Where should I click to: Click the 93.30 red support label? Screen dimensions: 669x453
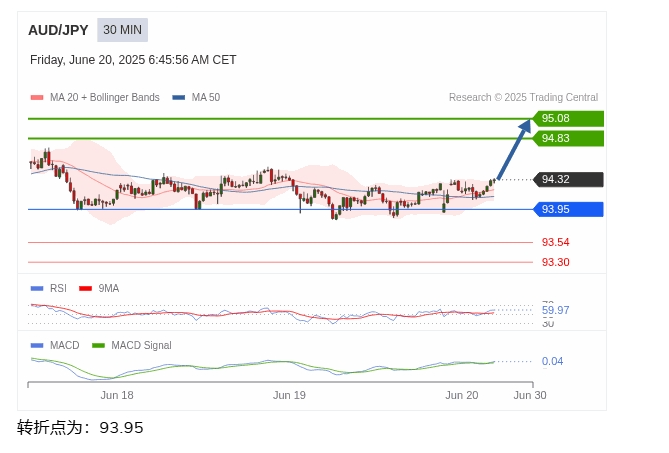(556, 262)
